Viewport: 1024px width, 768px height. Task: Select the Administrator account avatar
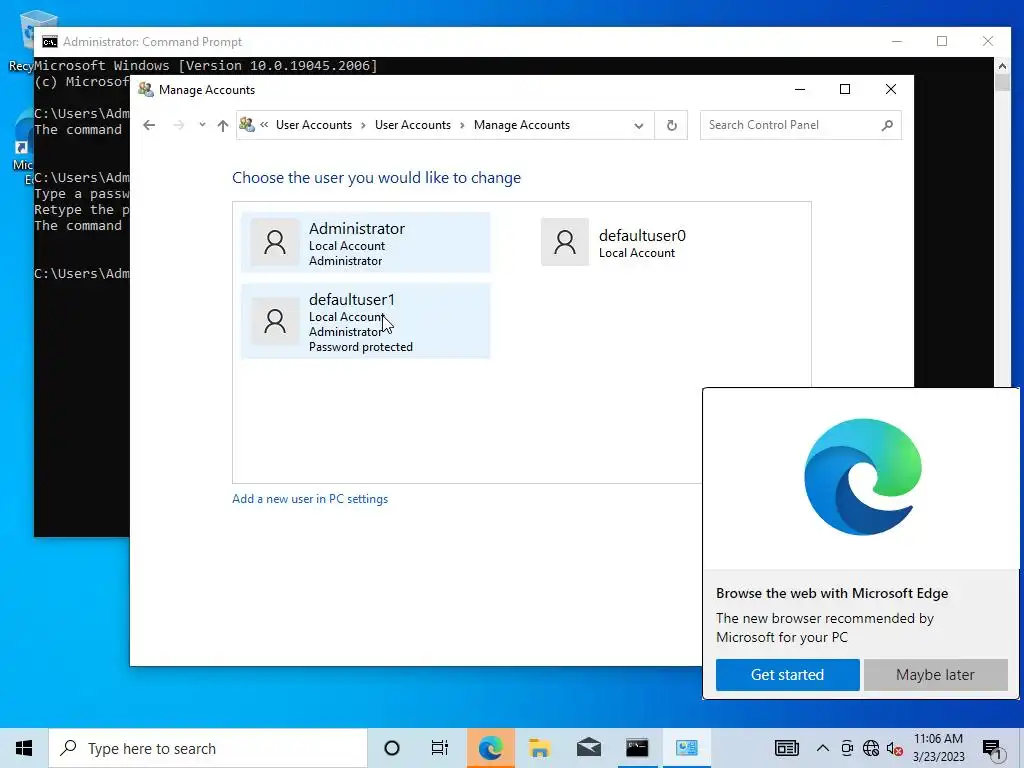click(x=275, y=242)
